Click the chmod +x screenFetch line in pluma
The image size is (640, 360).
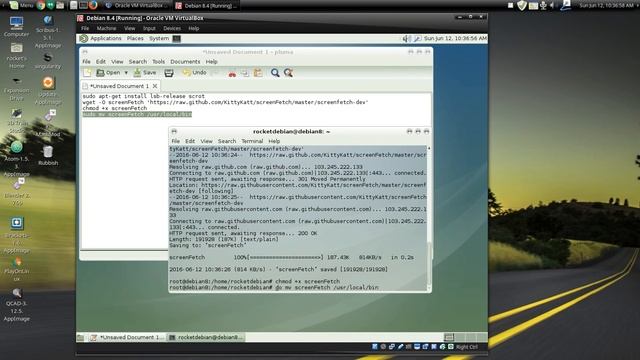tap(115, 108)
